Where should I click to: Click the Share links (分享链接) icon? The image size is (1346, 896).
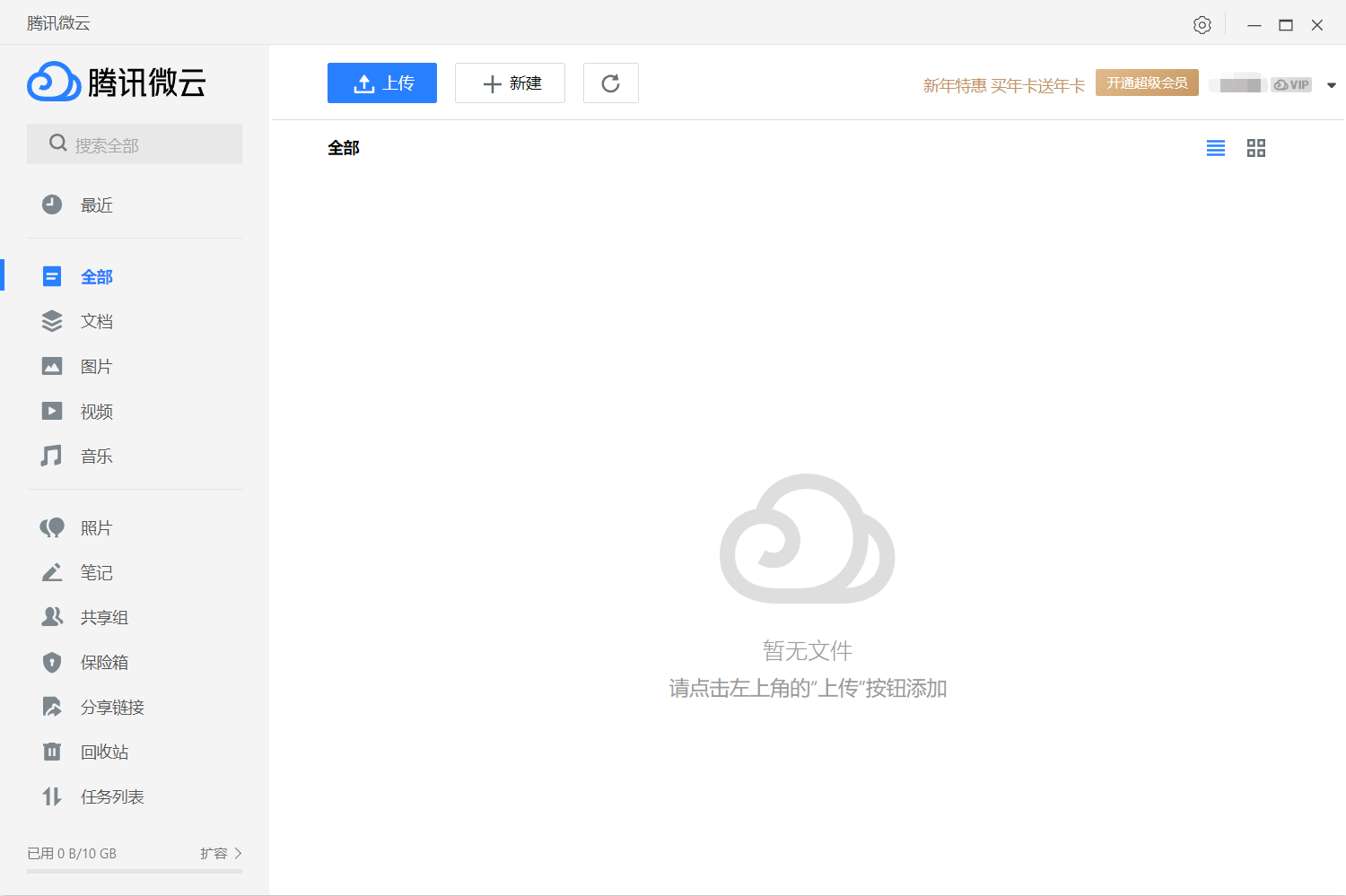[x=52, y=707]
